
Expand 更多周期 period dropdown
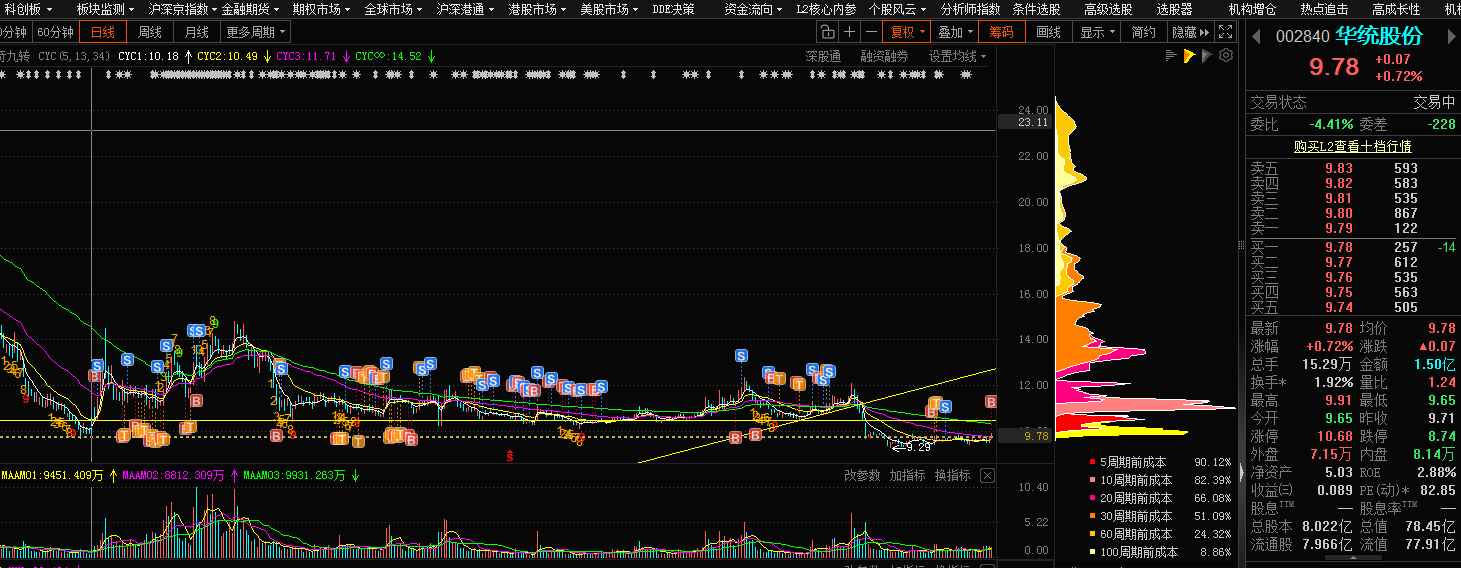256,32
